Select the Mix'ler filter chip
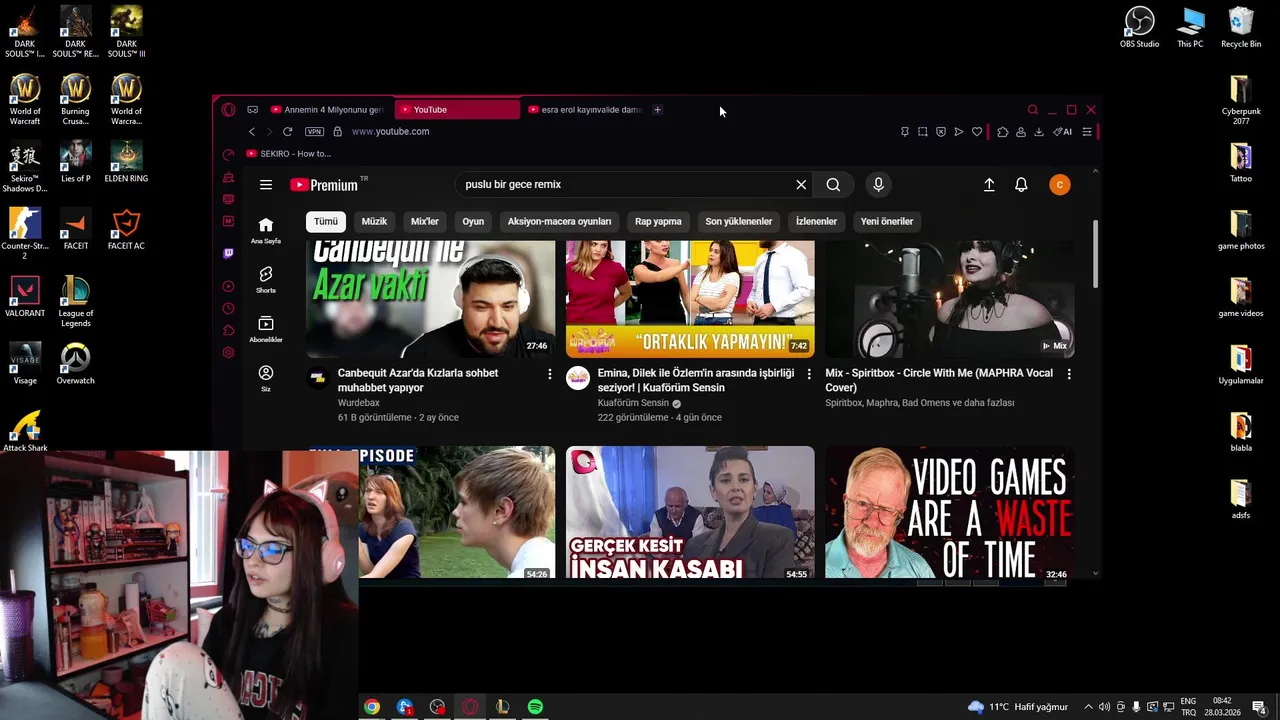This screenshot has width=1280, height=720. coord(425,222)
